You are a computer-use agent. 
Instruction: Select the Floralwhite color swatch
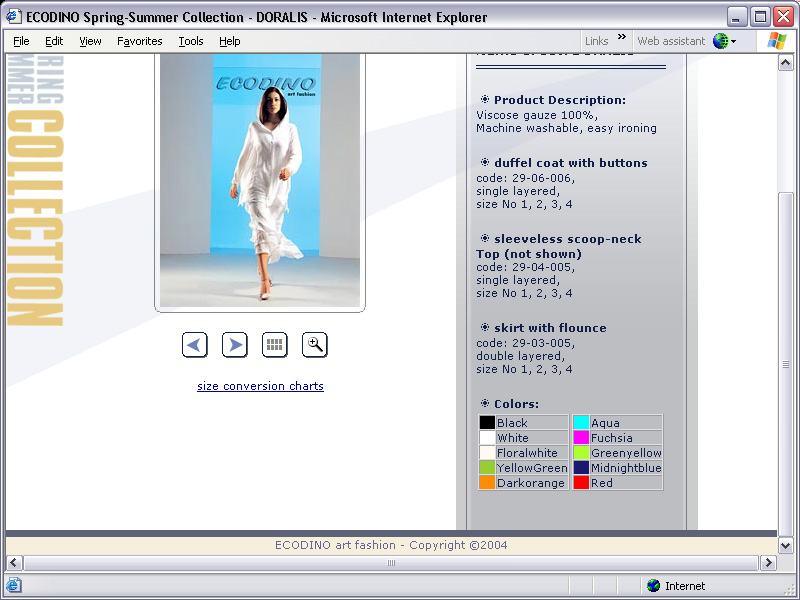pyautogui.click(x=487, y=453)
